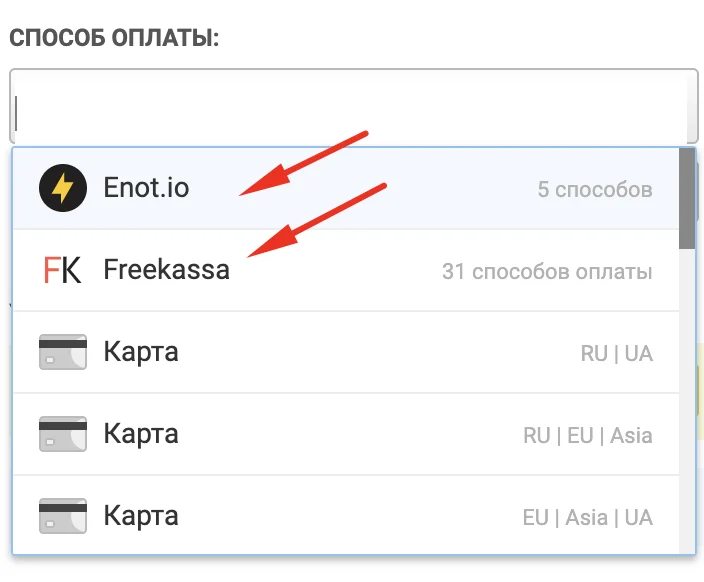
Task: Click the '5 способов' hint text
Action: (595, 189)
